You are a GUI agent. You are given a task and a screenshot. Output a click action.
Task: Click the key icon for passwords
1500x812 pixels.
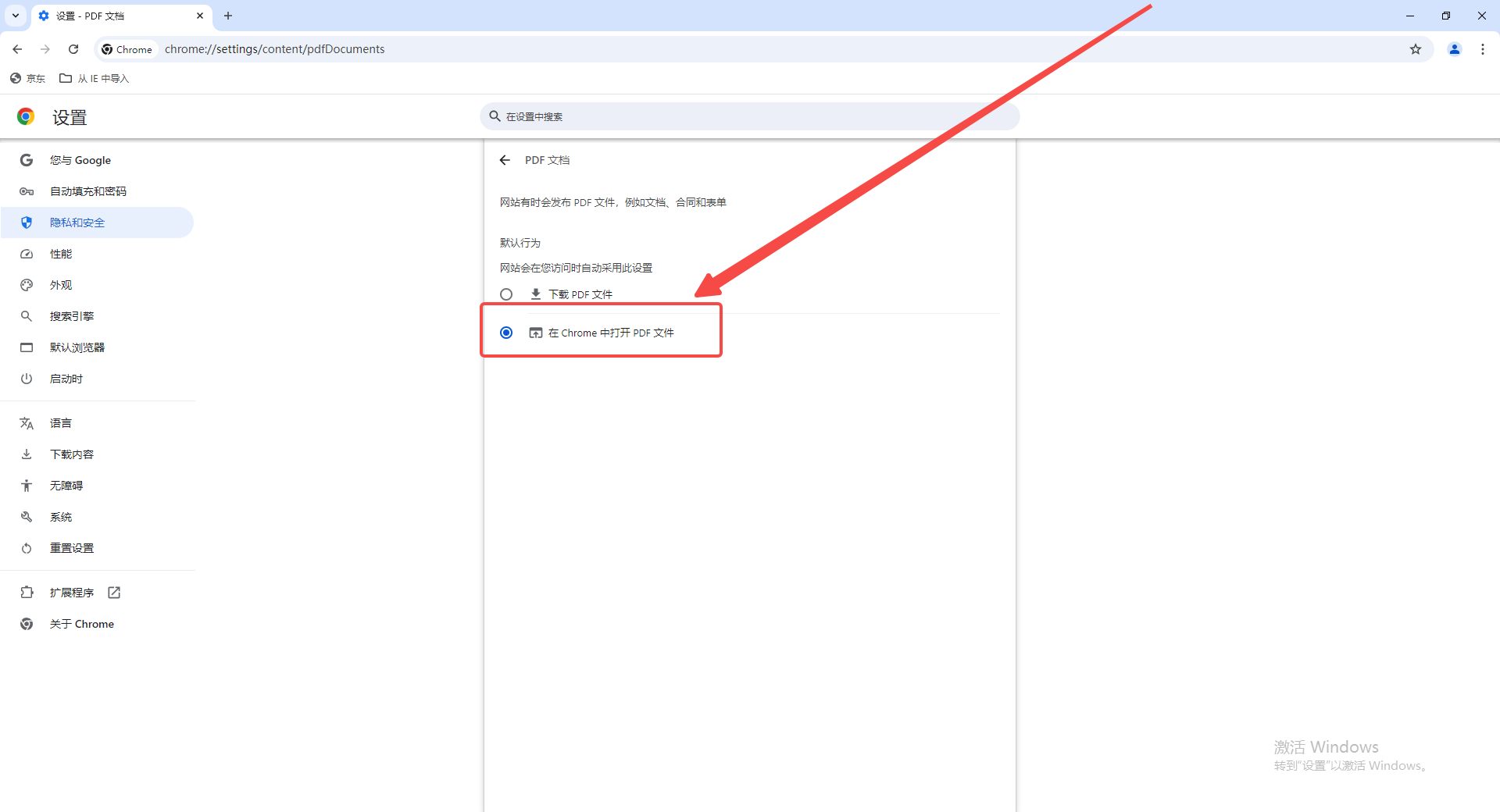27,191
